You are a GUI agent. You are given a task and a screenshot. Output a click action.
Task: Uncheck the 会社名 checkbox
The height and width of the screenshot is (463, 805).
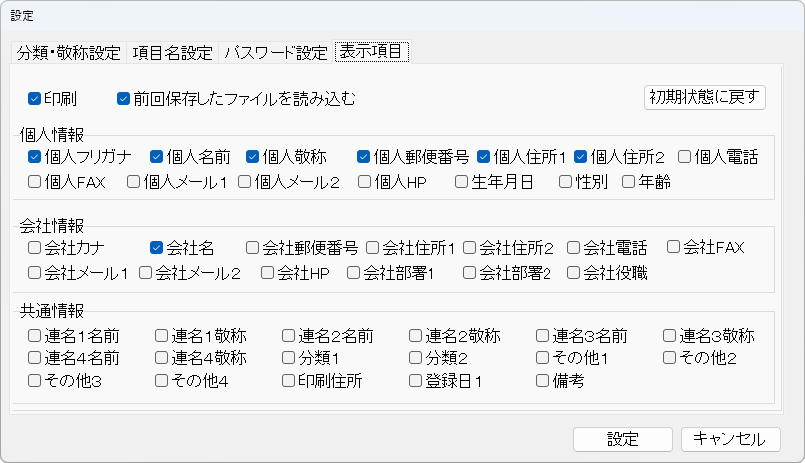point(157,247)
